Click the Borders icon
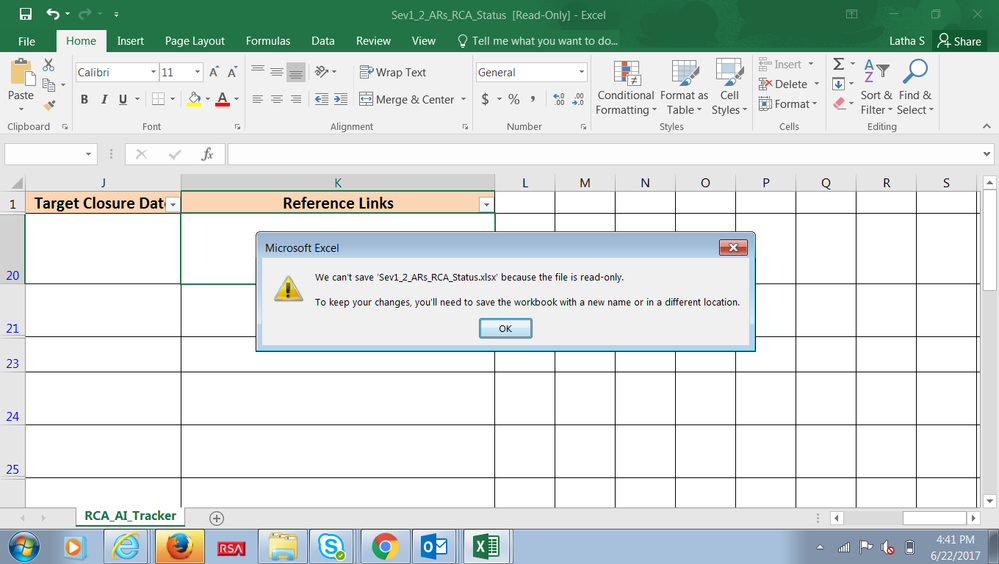Viewport: 999px width, 564px height. pyautogui.click(x=158, y=99)
